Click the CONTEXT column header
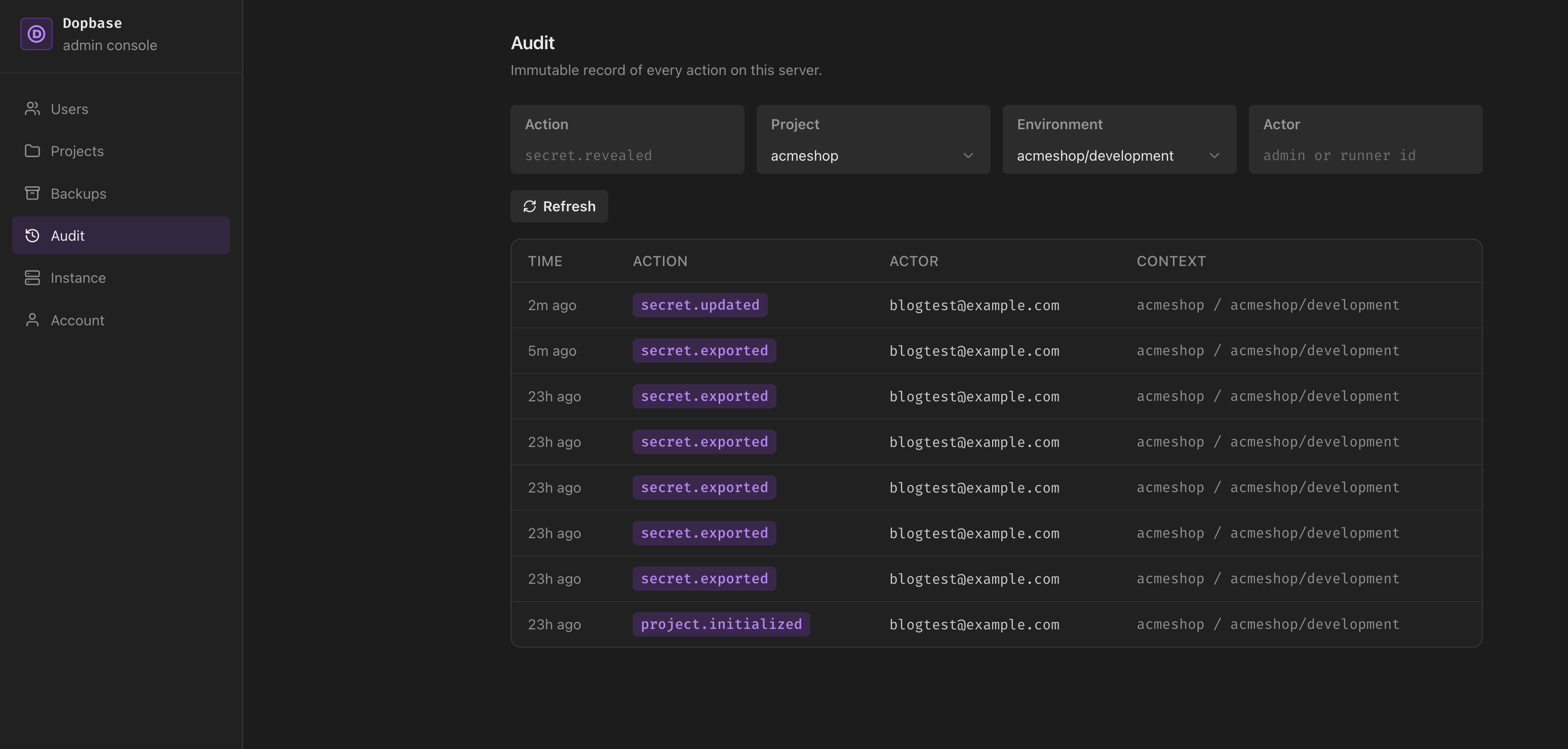Image resolution: width=1568 pixels, height=749 pixels. tap(1171, 261)
